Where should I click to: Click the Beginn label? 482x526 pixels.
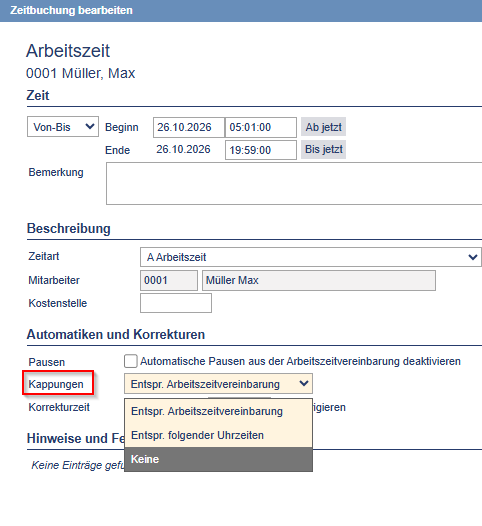(122, 127)
